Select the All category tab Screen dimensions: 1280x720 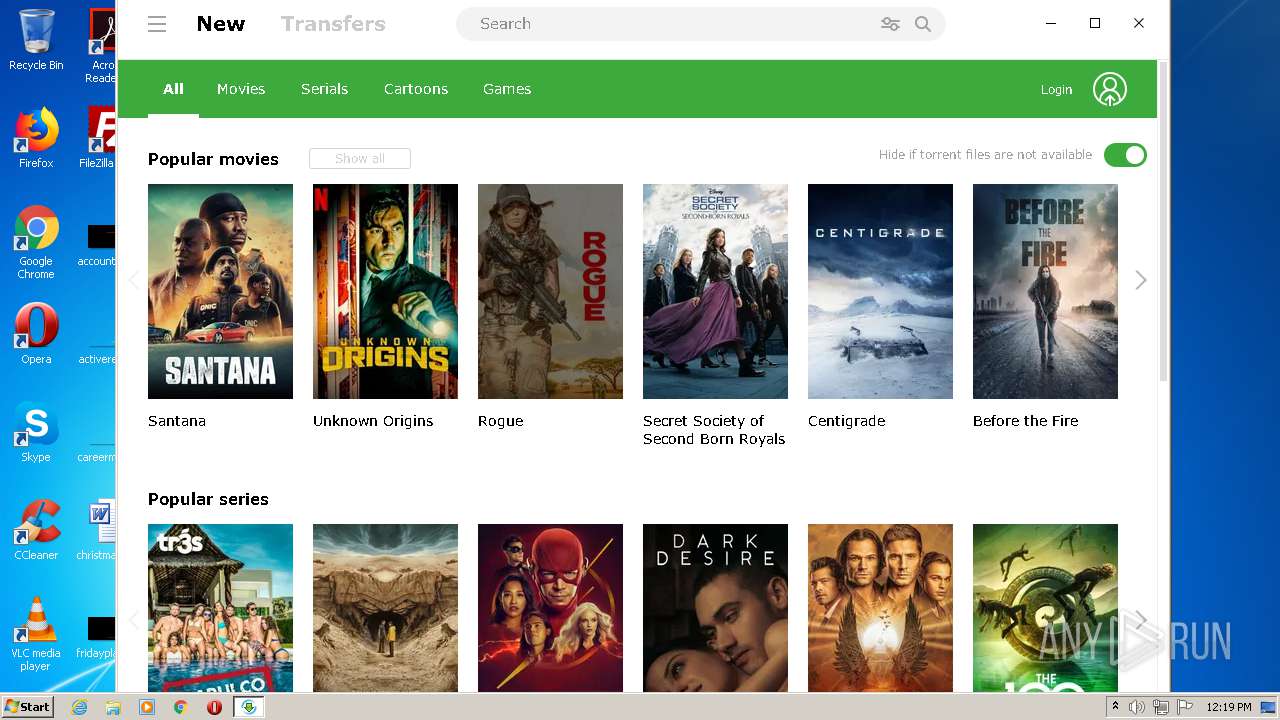pyautogui.click(x=173, y=89)
